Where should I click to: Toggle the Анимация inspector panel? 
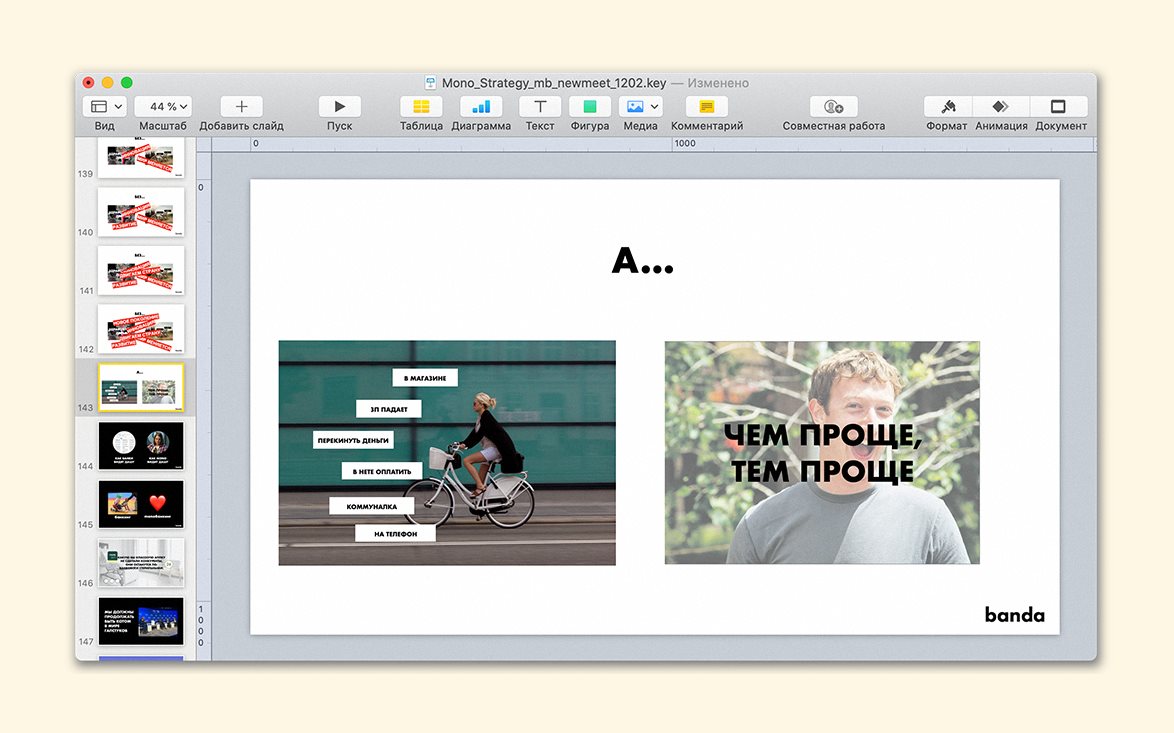(1001, 107)
